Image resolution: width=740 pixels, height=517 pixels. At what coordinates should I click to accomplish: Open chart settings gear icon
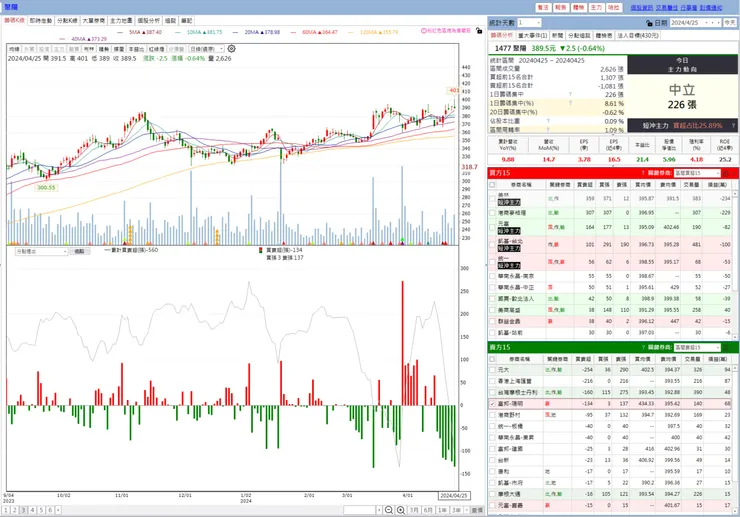click(x=231, y=49)
